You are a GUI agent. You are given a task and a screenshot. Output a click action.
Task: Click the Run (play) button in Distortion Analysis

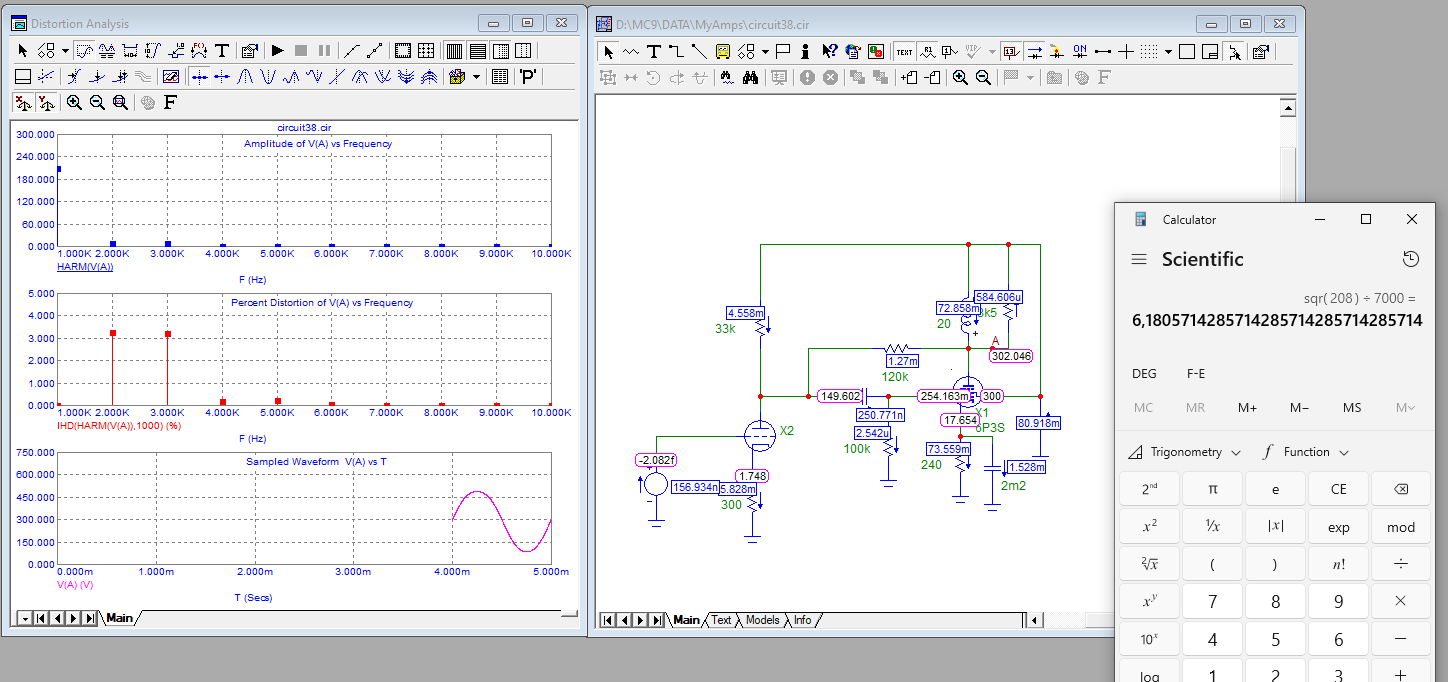coord(278,50)
